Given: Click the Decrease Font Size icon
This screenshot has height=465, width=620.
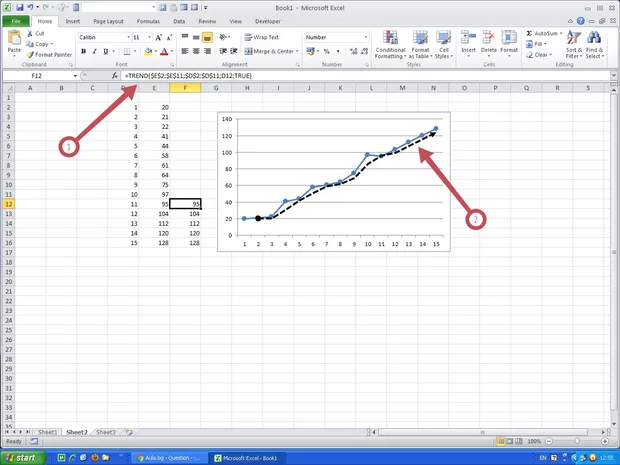Looking at the screenshot, I should coord(169,38).
